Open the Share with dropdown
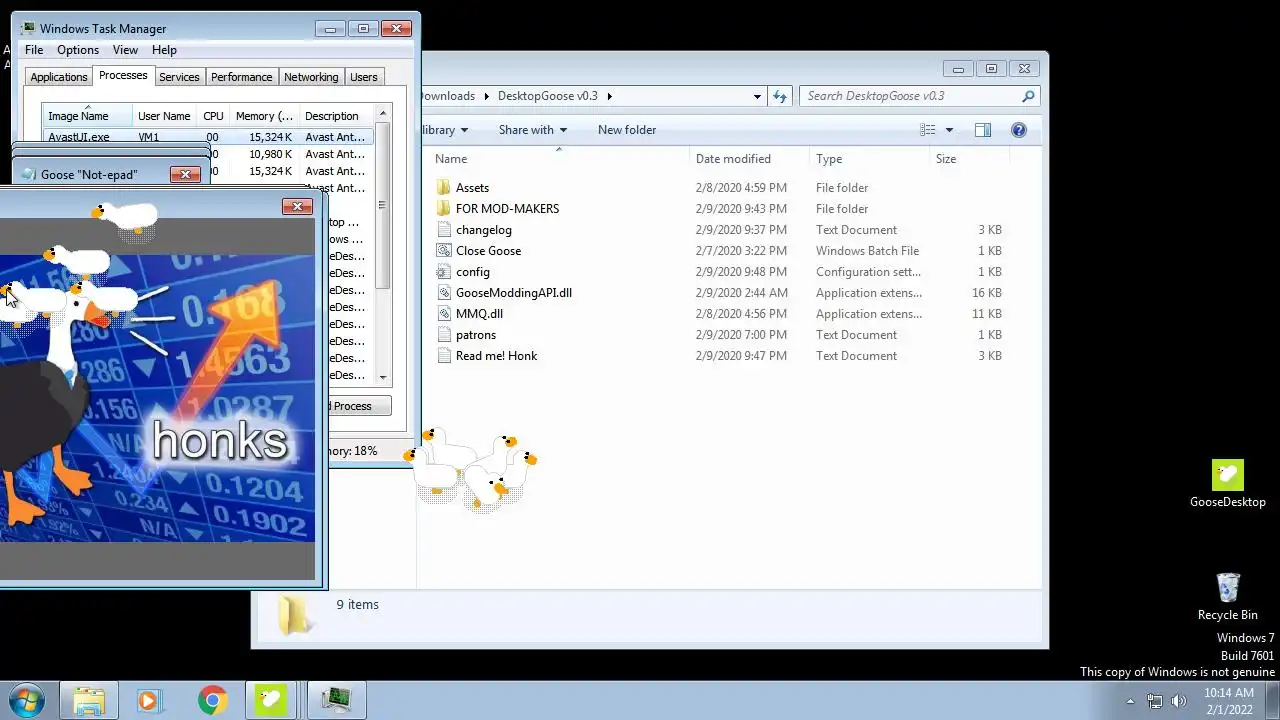Screen dimensions: 1280x720 click(533, 130)
